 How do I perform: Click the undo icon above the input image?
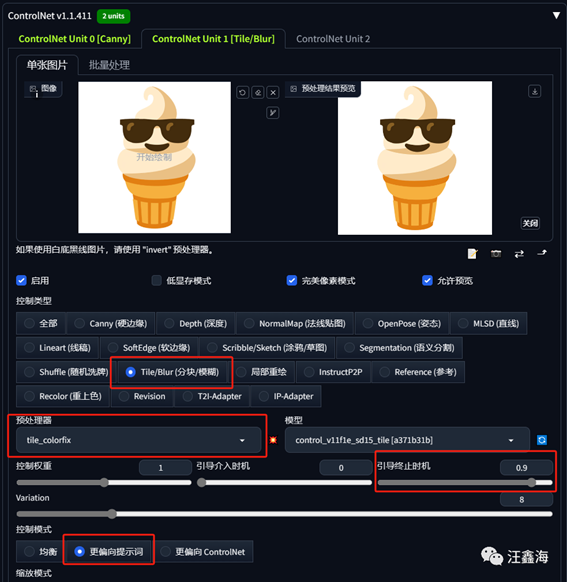tap(242, 92)
